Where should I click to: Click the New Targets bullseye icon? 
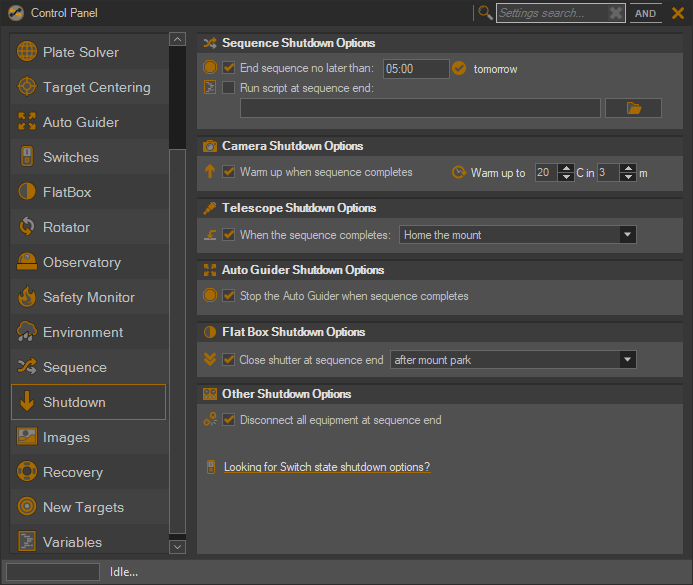point(27,506)
